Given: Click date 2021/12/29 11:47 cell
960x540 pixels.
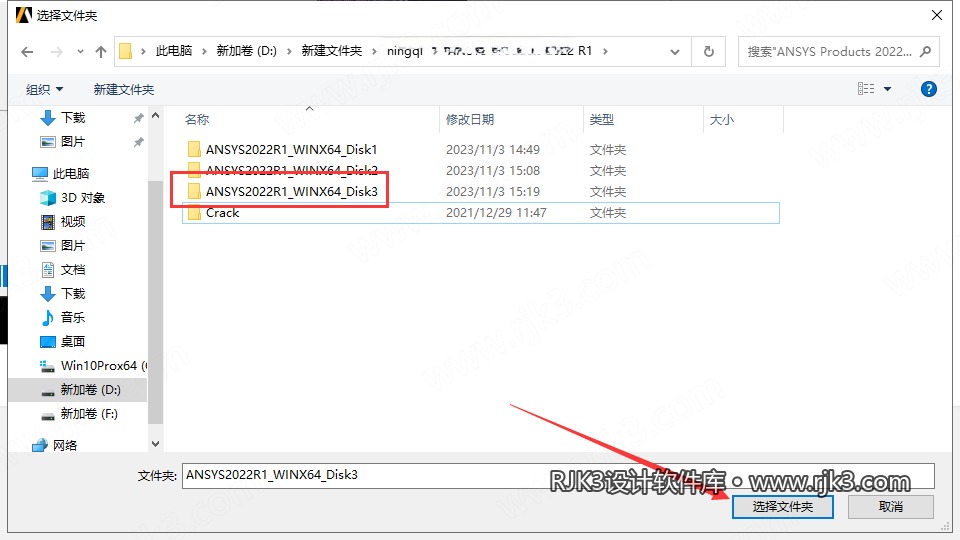Looking at the screenshot, I should pos(496,212).
